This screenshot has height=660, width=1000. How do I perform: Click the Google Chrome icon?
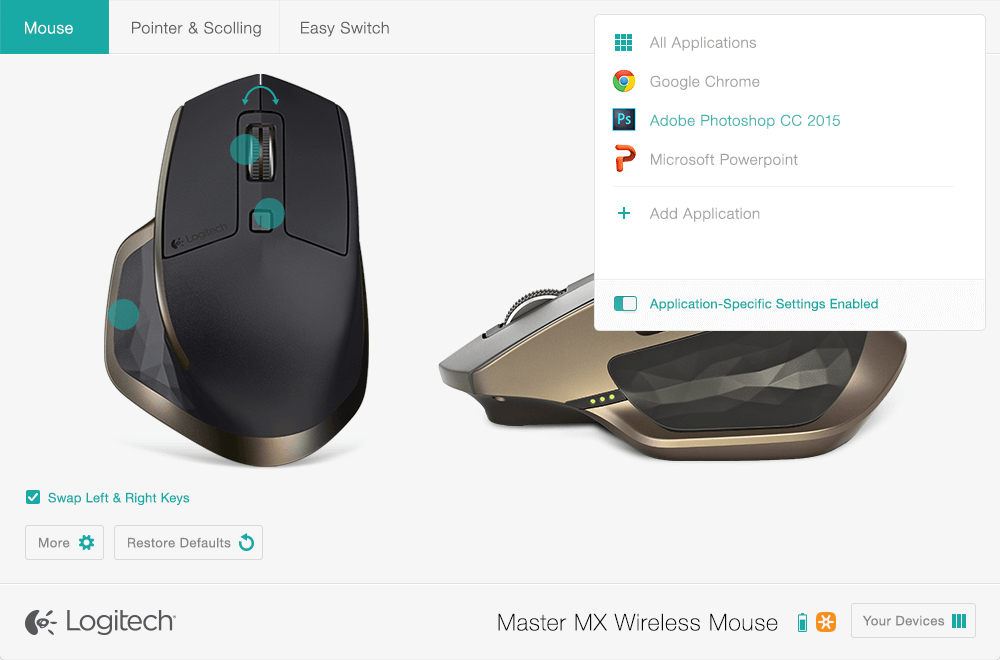[624, 82]
